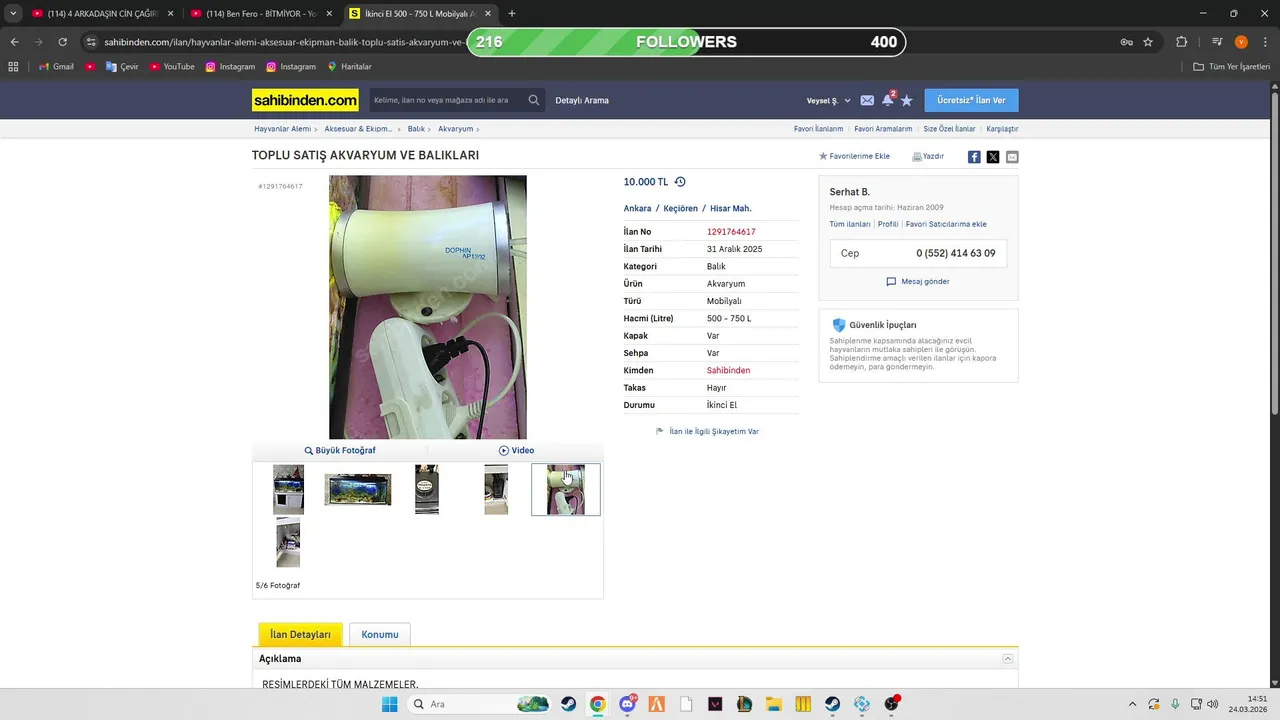
Task: Collapse the Açıklama section arrow
Action: [1008, 659]
